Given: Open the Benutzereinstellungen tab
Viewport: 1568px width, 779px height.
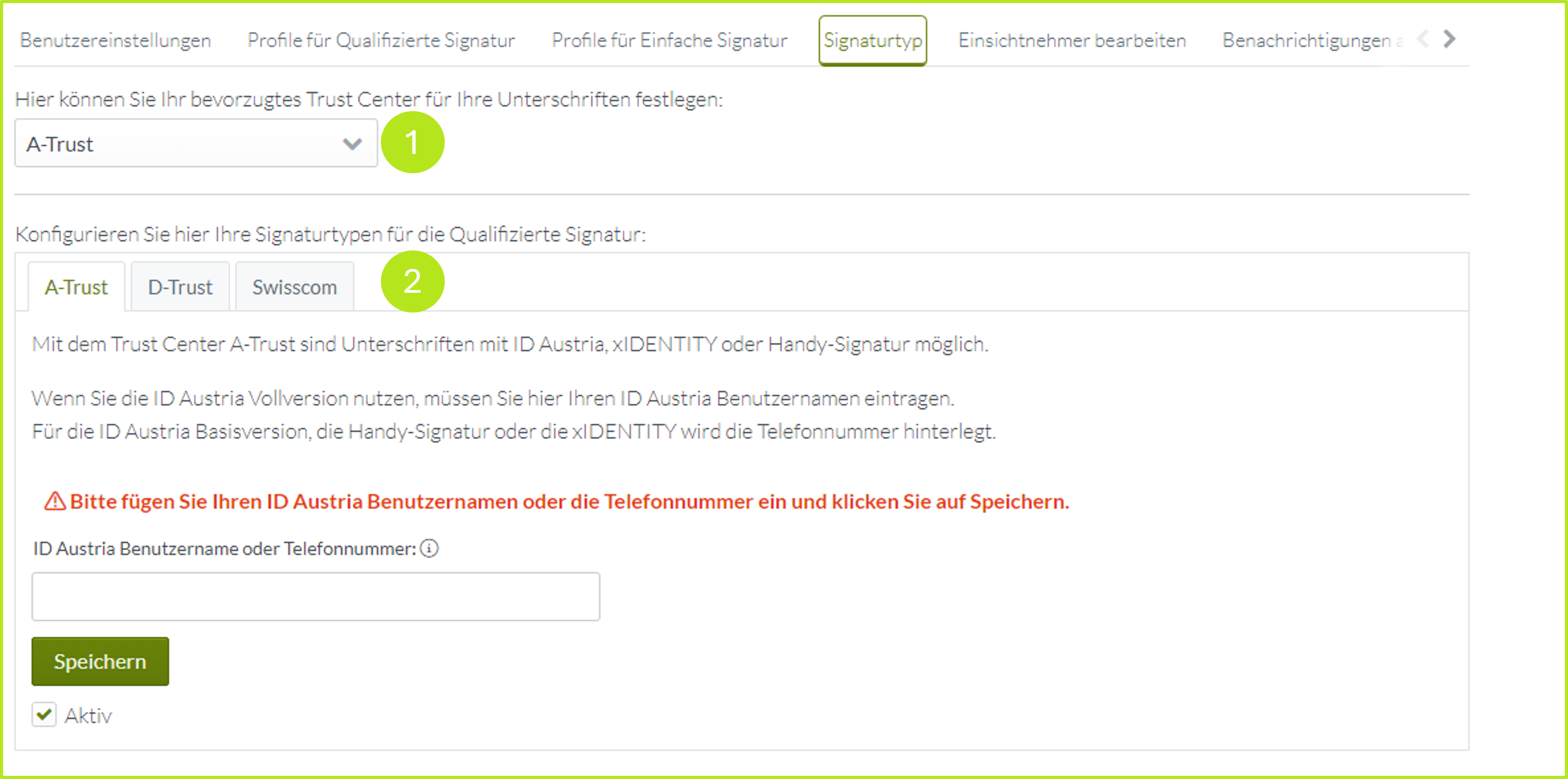Looking at the screenshot, I should point(115,40).
